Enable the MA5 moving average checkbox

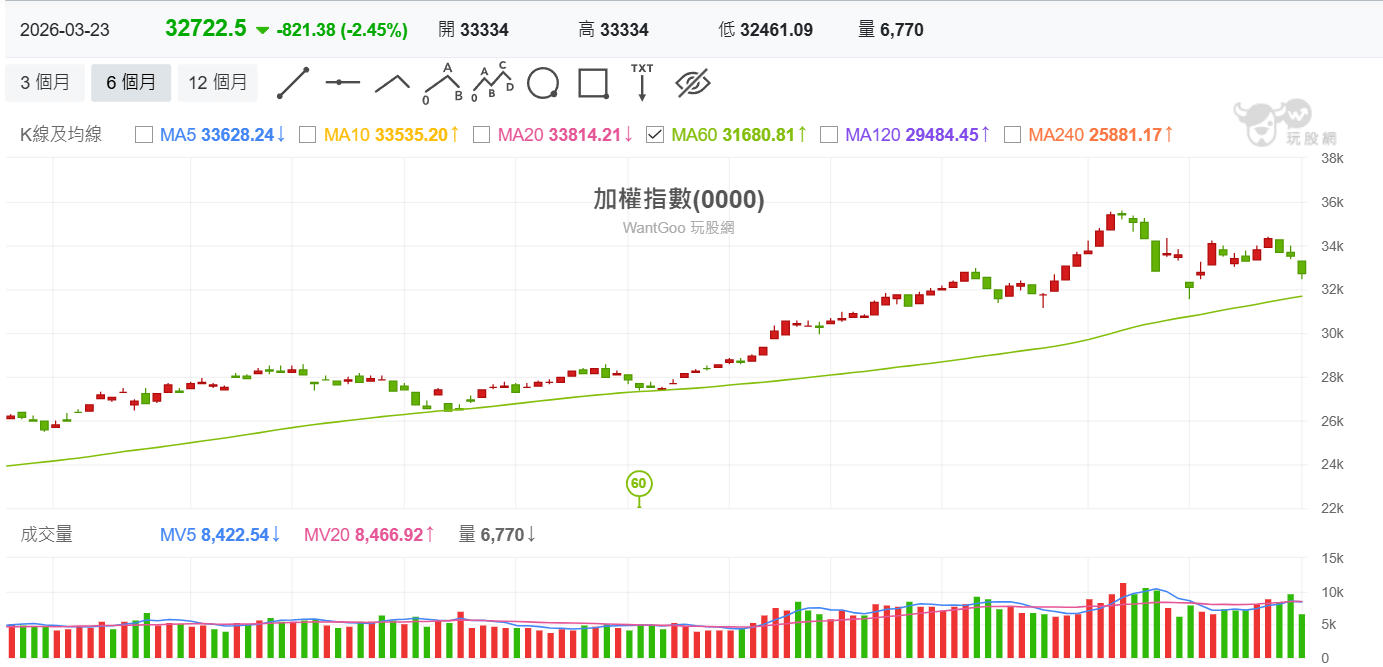144,134
